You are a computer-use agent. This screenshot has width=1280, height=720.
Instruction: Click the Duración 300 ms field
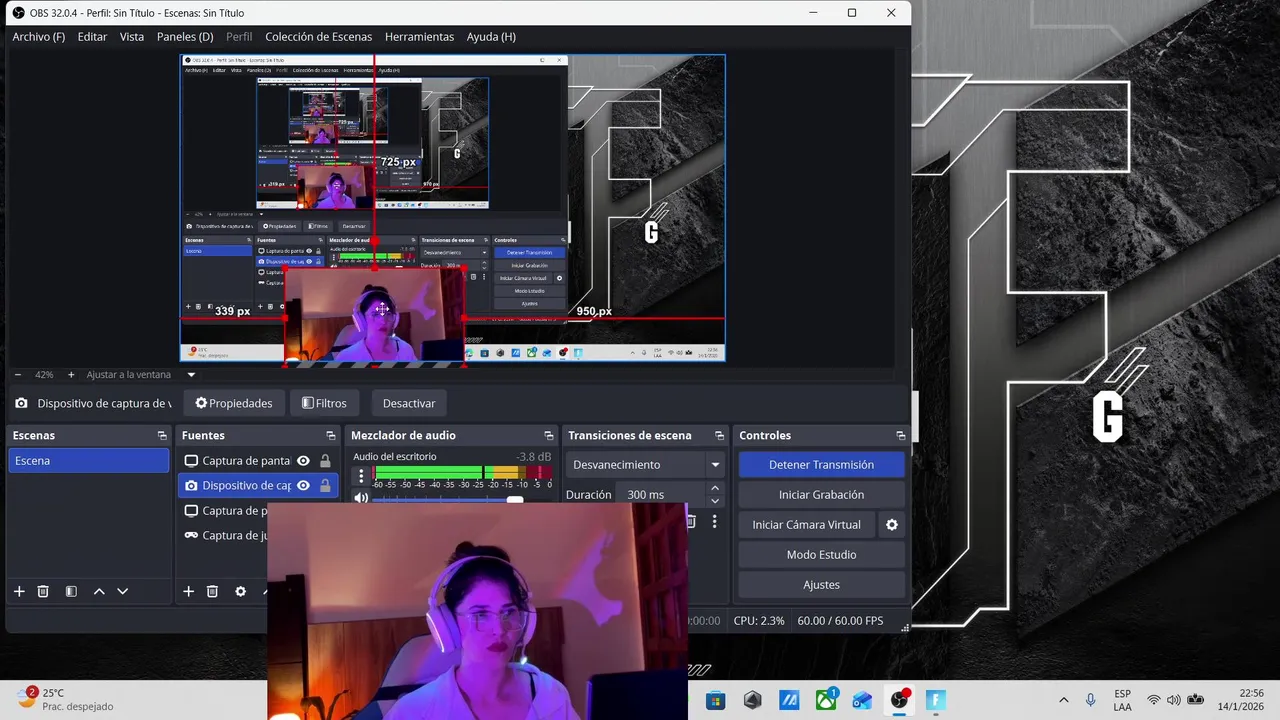pyautogui.click(x=660, y=494)
